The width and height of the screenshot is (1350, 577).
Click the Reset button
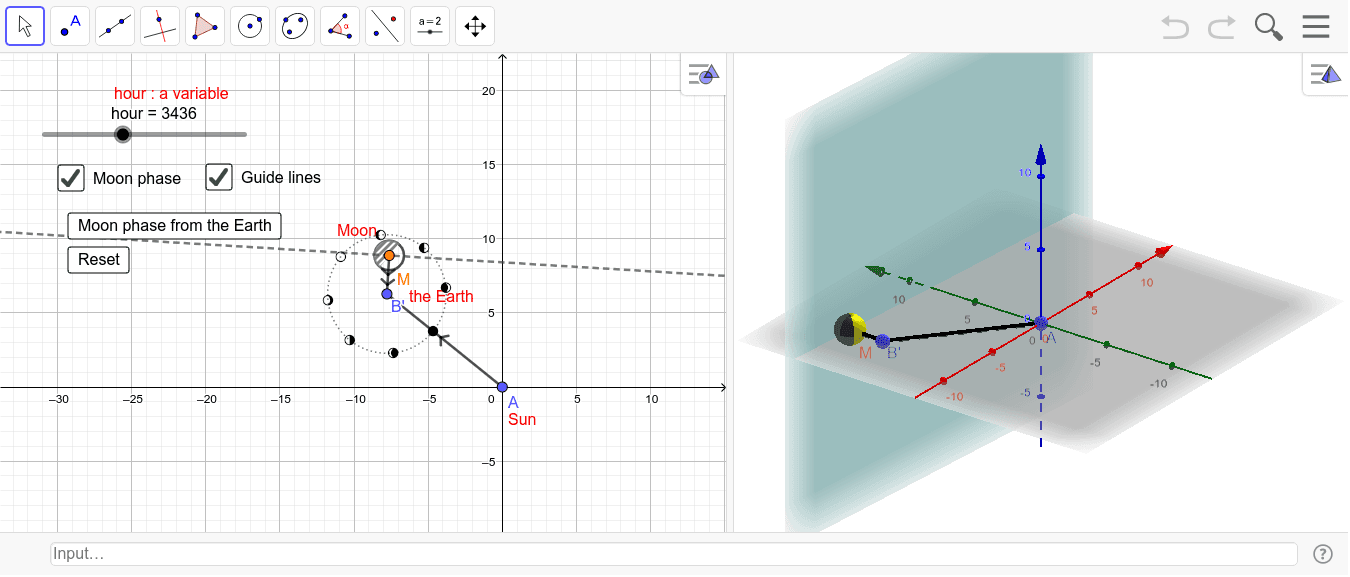tap(98, 259)
